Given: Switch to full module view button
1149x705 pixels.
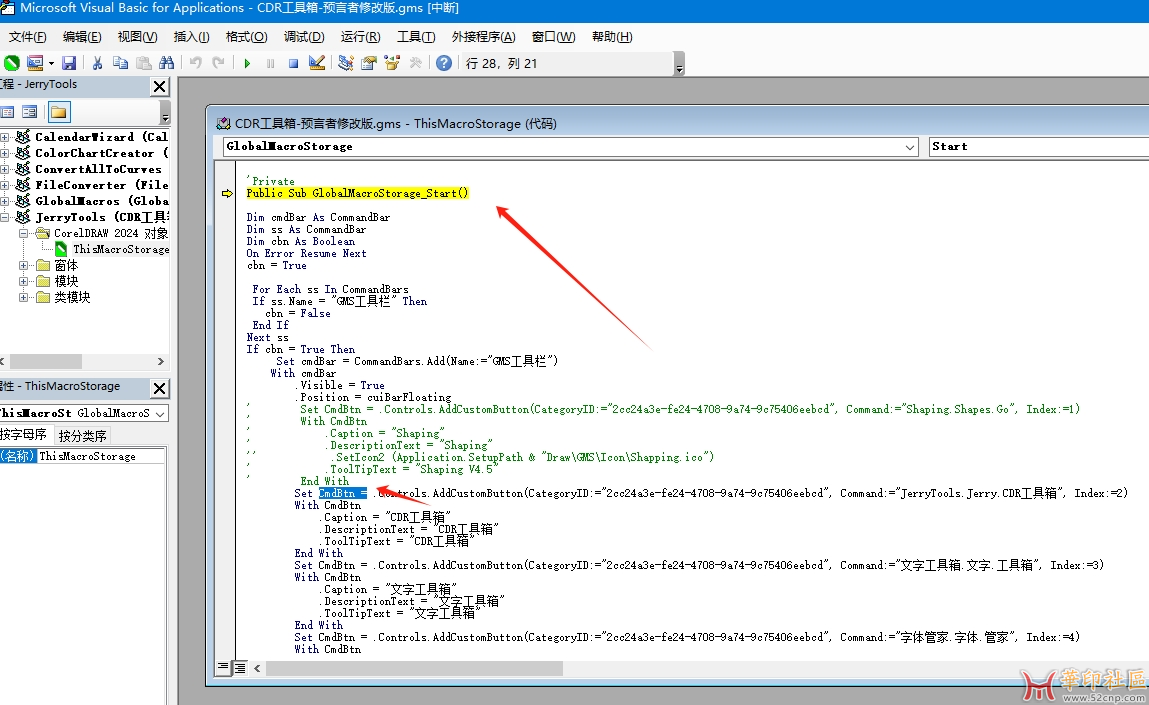Looking at the screenshot, I should [240, 668].
